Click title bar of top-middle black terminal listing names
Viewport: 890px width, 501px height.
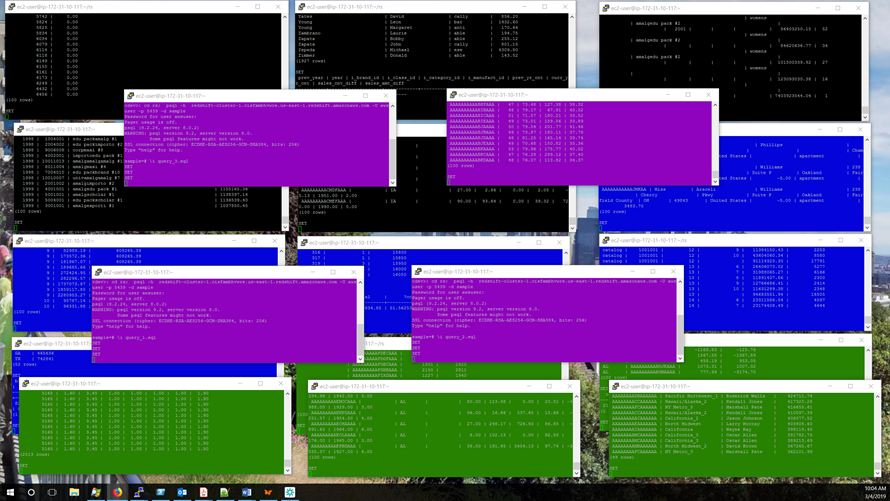420,6
